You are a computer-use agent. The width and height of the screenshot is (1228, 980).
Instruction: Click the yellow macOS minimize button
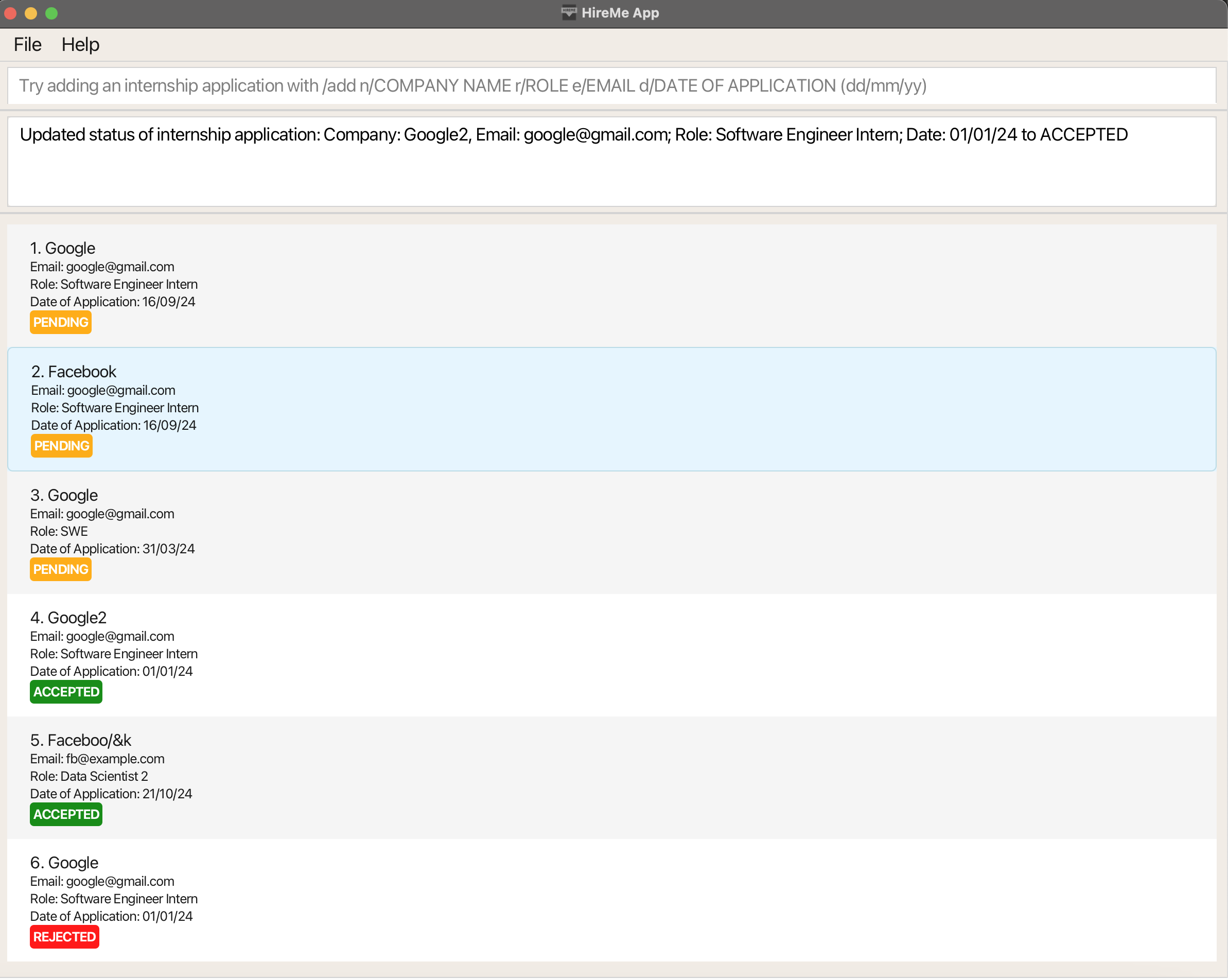[31, 13]
